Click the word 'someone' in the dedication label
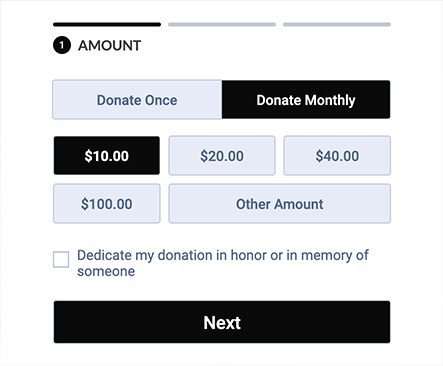Viewport: 443px width, 366px height. (106, 271)
